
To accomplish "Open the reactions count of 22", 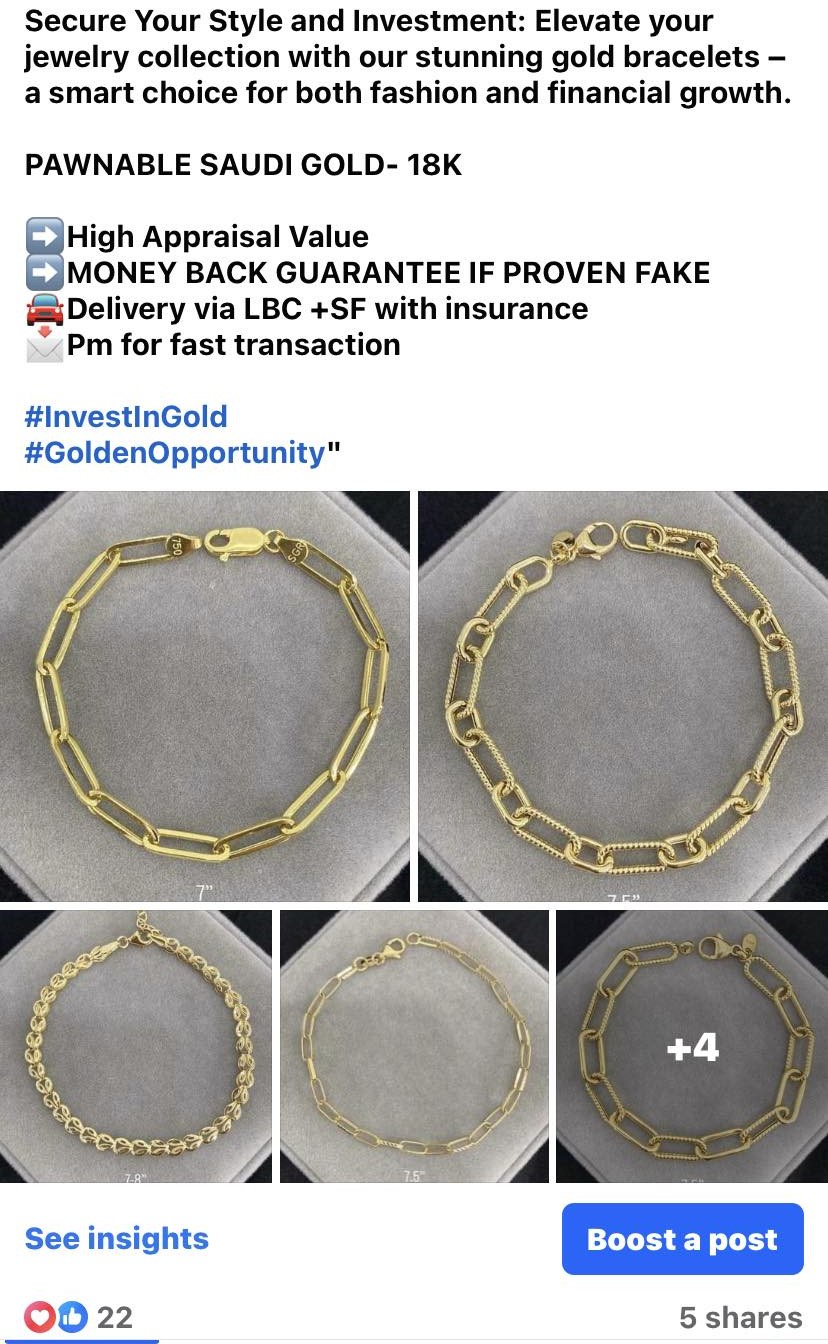I will coord(114,1317).
